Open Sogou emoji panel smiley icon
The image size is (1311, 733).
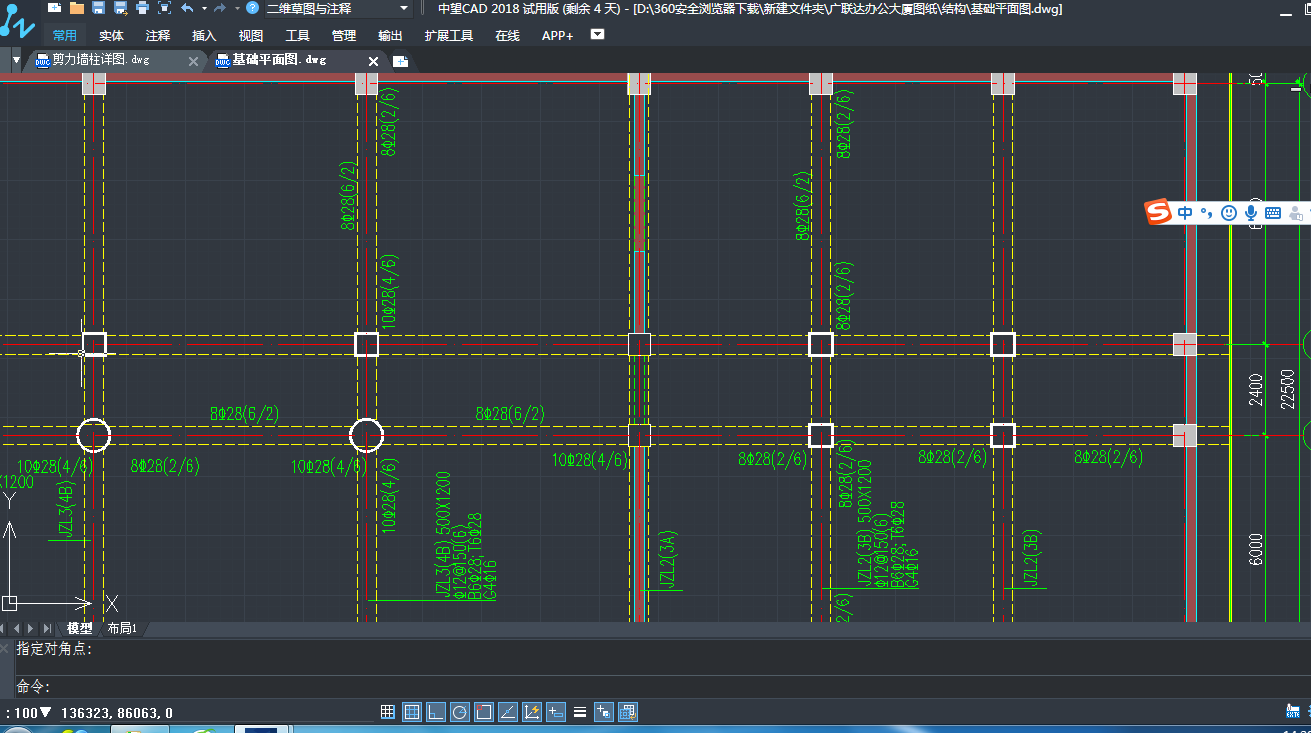click(1228, 212)
